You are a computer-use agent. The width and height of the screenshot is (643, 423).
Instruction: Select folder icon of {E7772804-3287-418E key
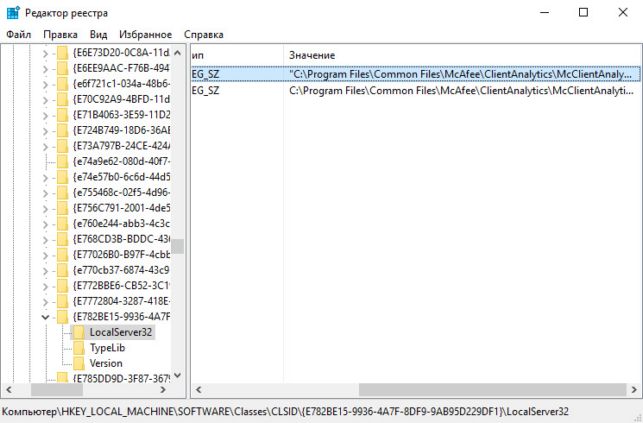(x=62, y=302)
